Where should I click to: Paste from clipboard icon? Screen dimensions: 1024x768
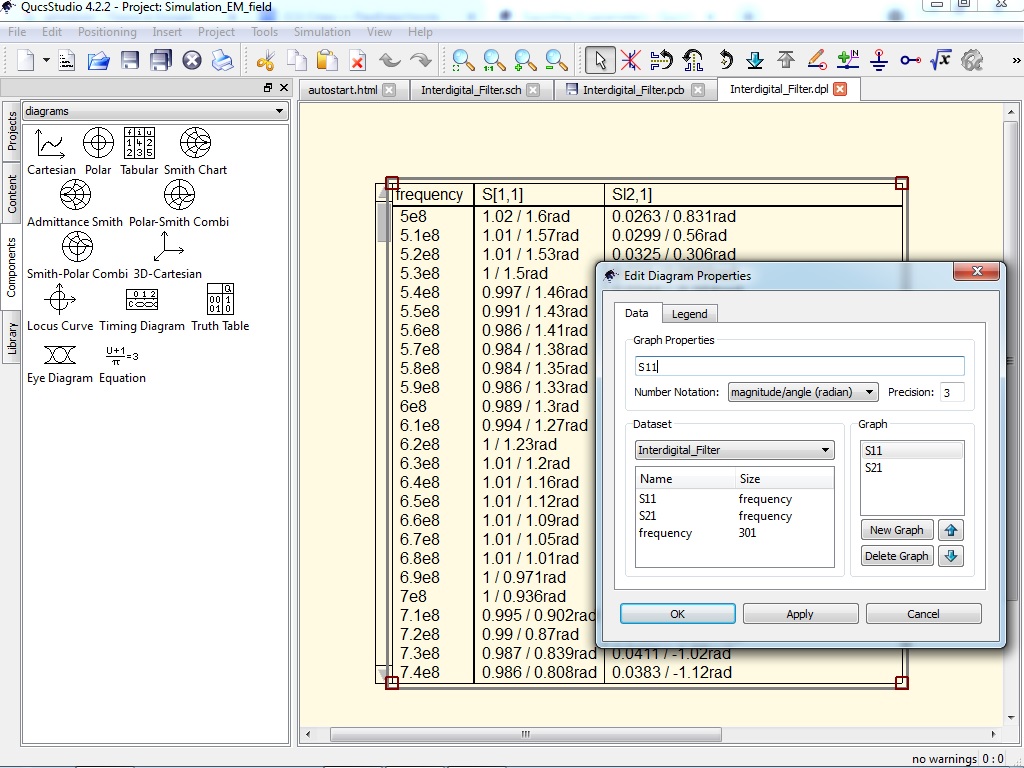(x=327, y=61)
